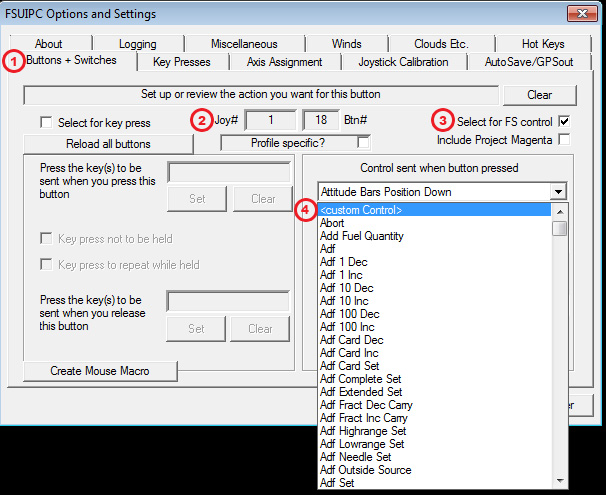Toggle Key press to repeat while held
The image size is (606, 495).
tap(46, 265)
